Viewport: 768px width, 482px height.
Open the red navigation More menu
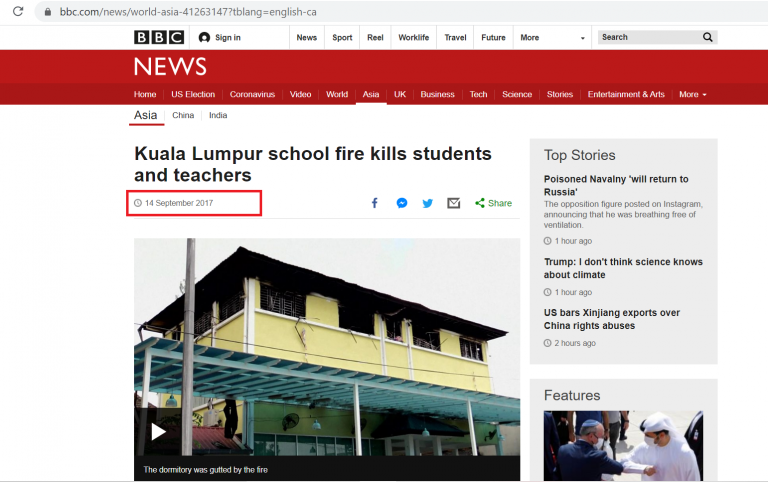pyautogui.click(x=693, y=94)
